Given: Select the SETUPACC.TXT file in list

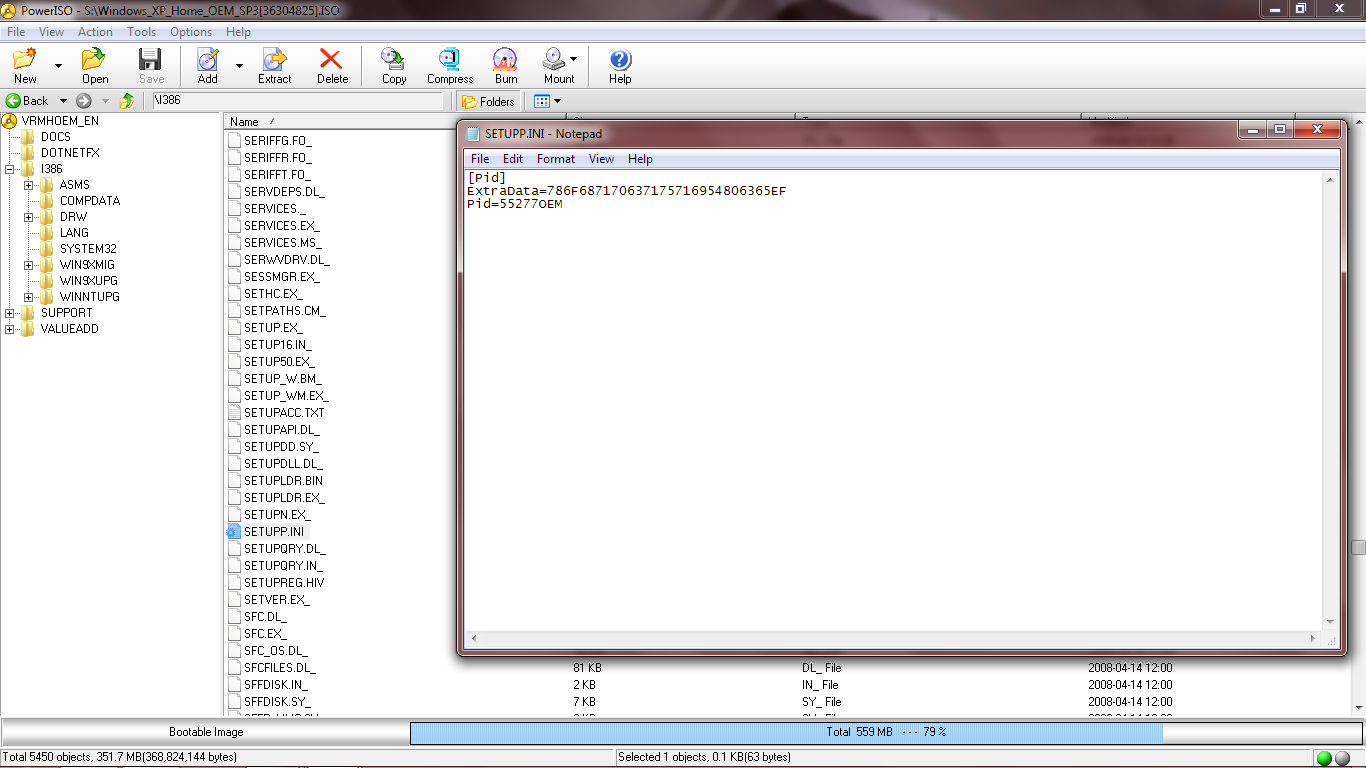Looking at the screenshot, I should click(284, 412).
